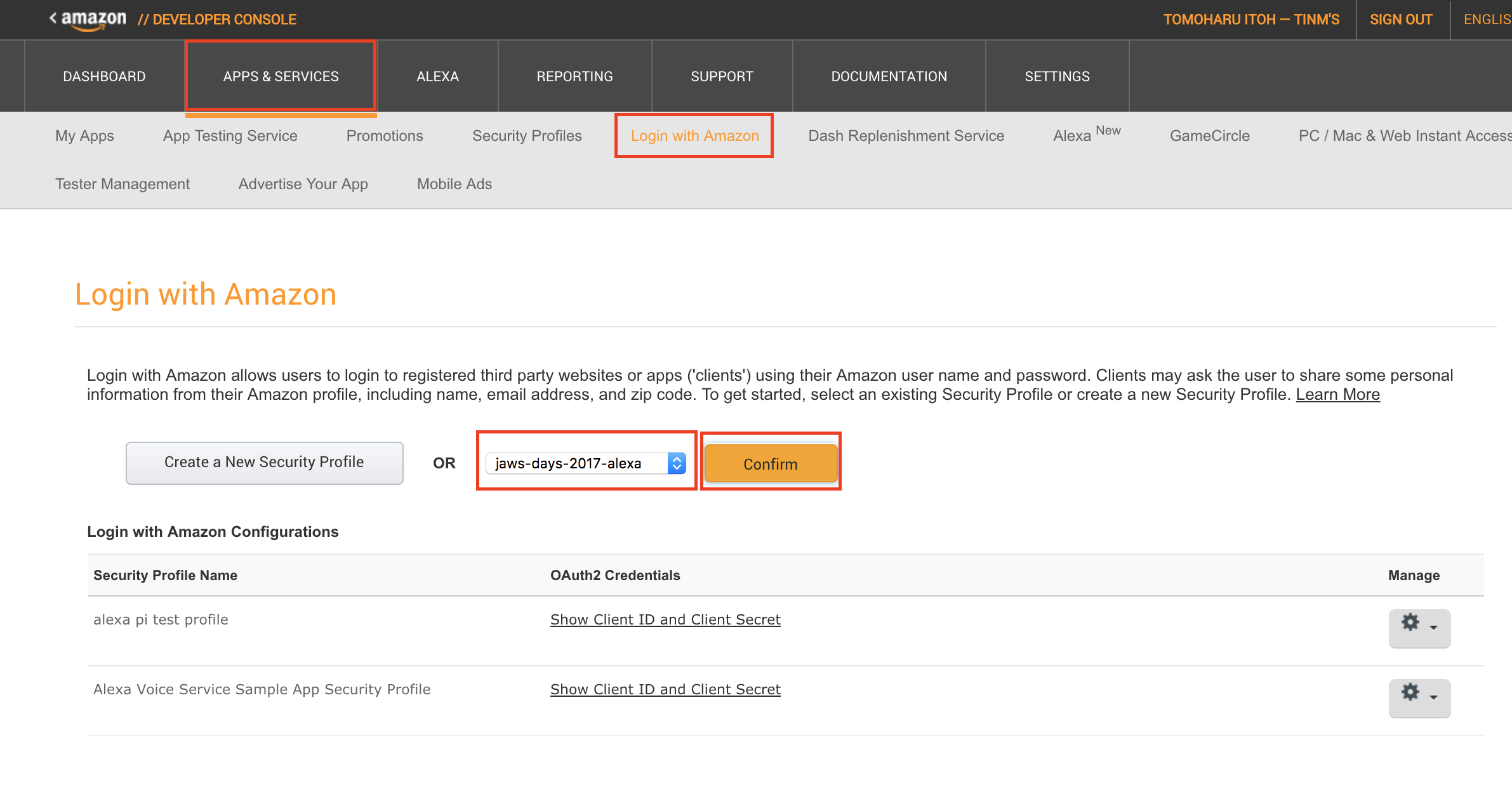Select Alexa Voice Service Sample App Security Profile name
Screen dimensions: 1512x792
[262, 689]
